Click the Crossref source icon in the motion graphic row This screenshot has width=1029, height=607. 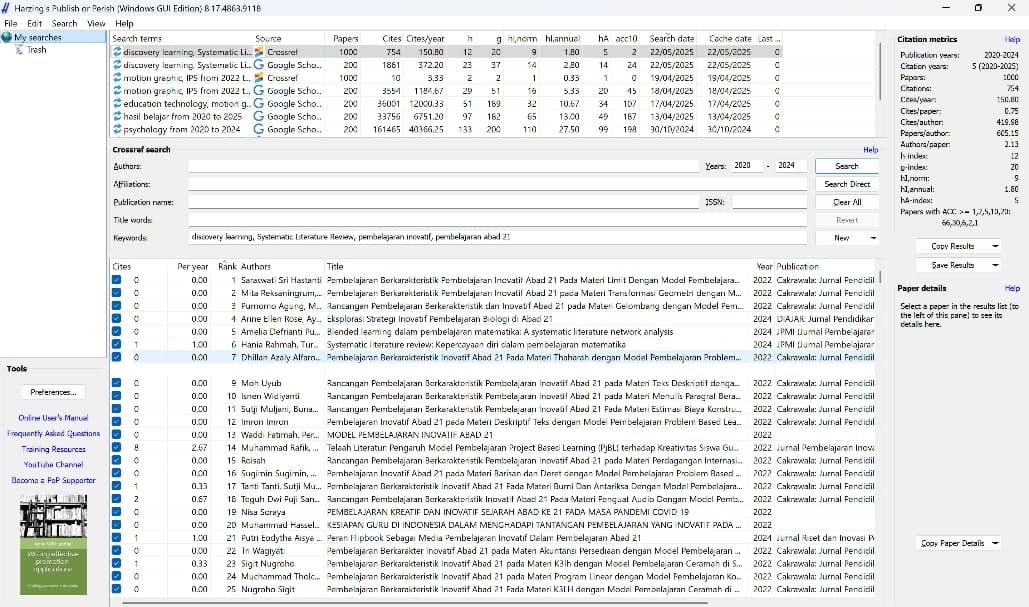pyautogui.click(x=259, y=77)
